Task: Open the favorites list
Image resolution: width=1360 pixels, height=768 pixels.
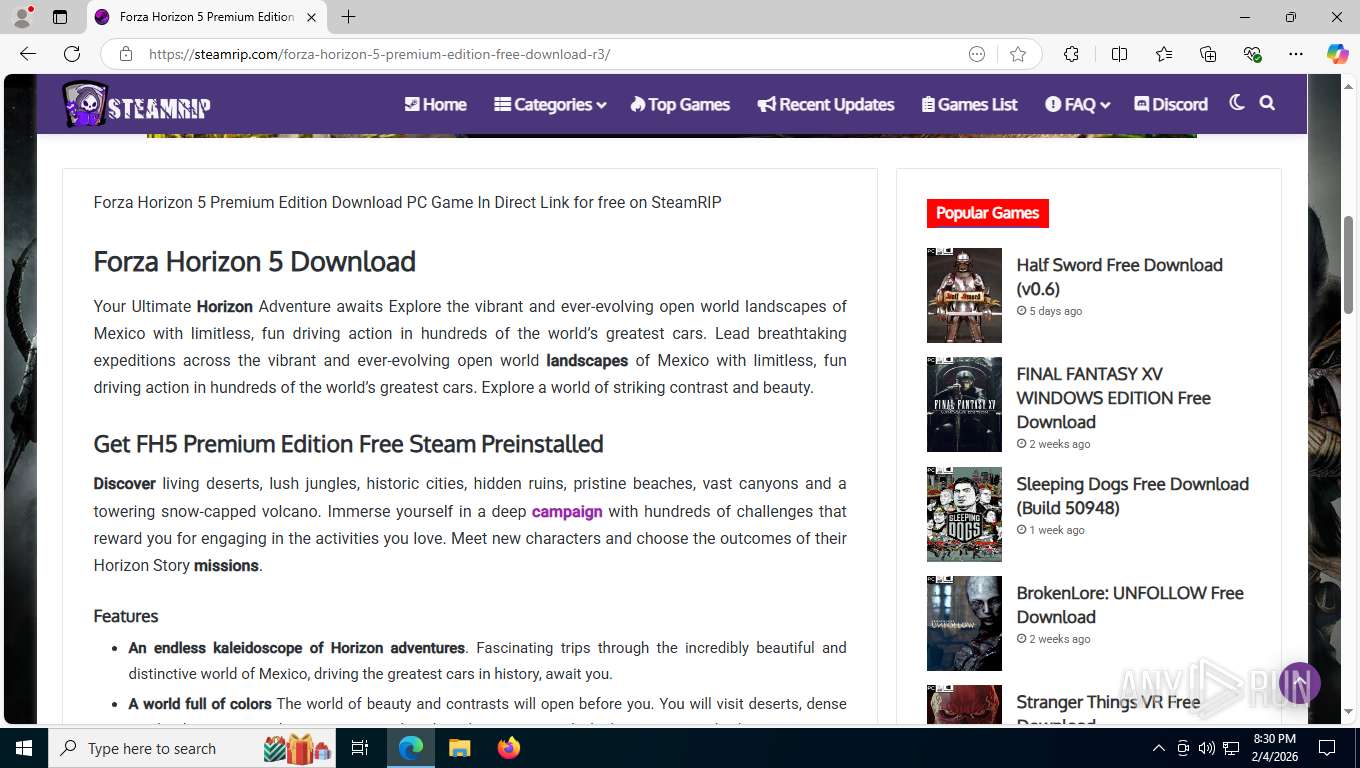Action: coord(1164,54)
